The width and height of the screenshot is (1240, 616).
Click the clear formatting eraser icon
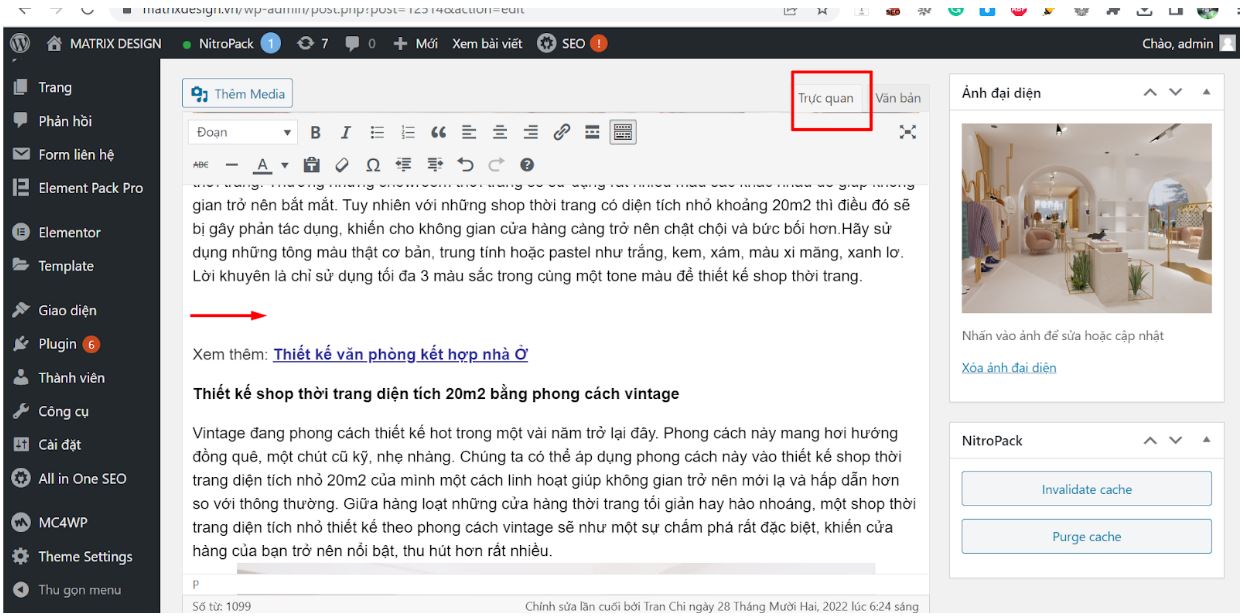[341, 165]
